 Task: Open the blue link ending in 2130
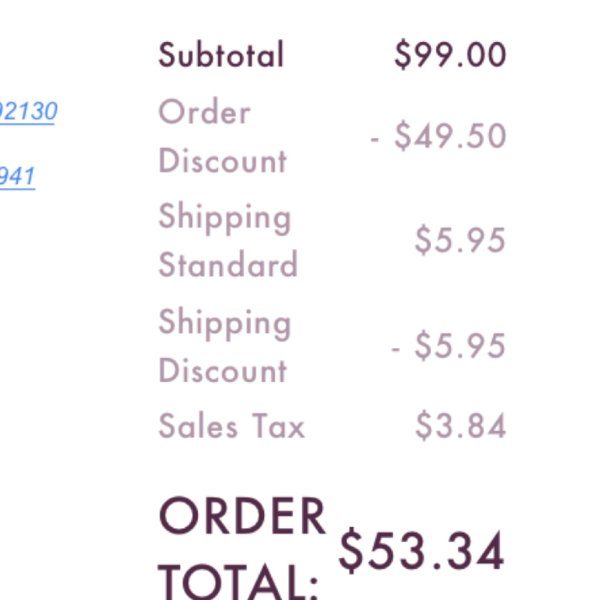[28, 112]
